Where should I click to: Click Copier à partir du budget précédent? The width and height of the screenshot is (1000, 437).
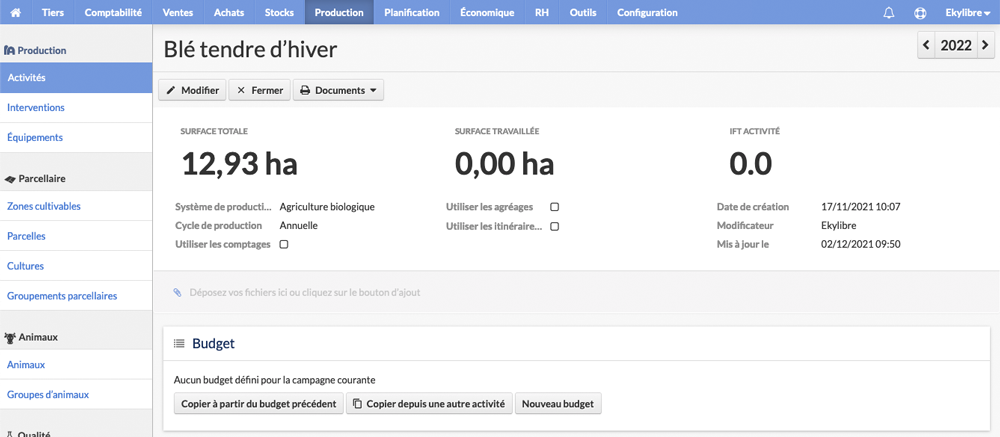click(259, 404)
